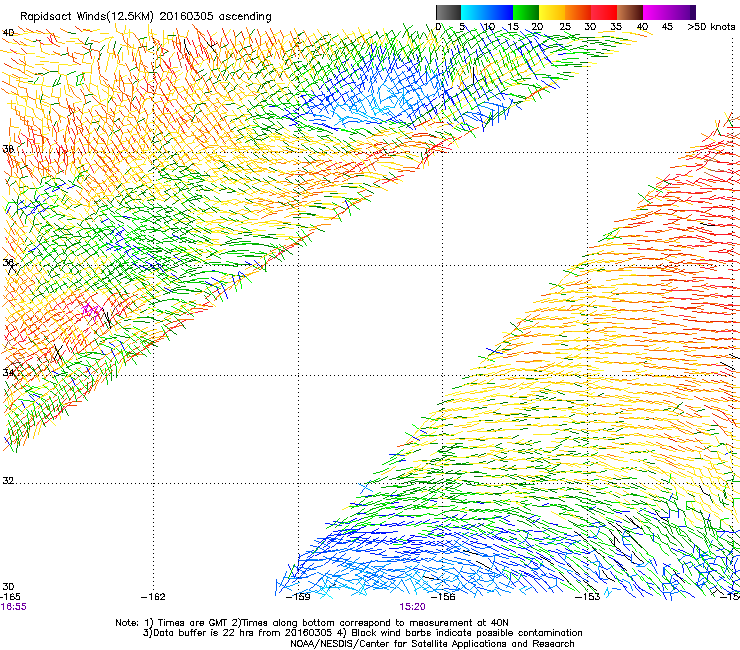Click the longitude label '-159'
Image resolution: width=740 pixels, height=650 pixels.
(298, 597)
